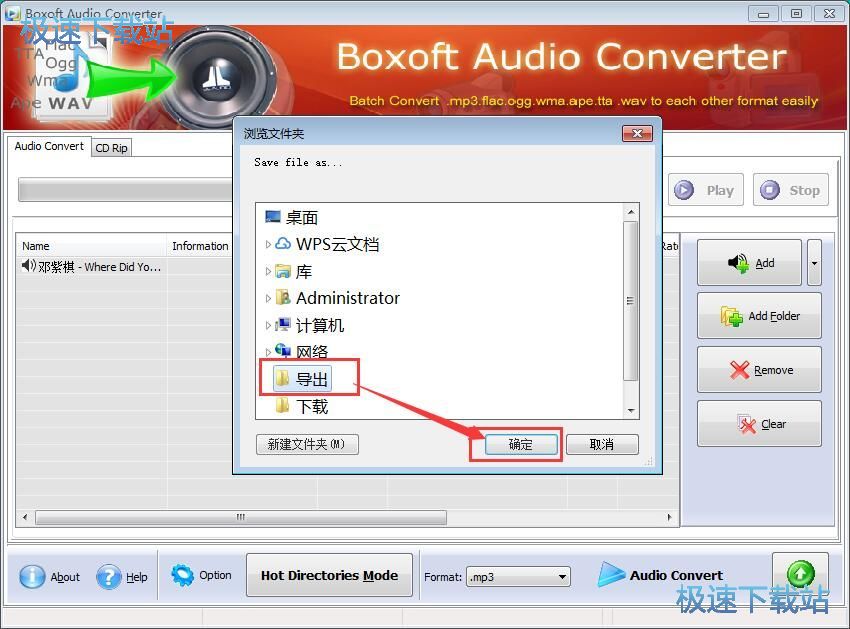This screenshot has width=850, height=629.
Task: Click the speaker icon beside the track
Action: [28, 266]
